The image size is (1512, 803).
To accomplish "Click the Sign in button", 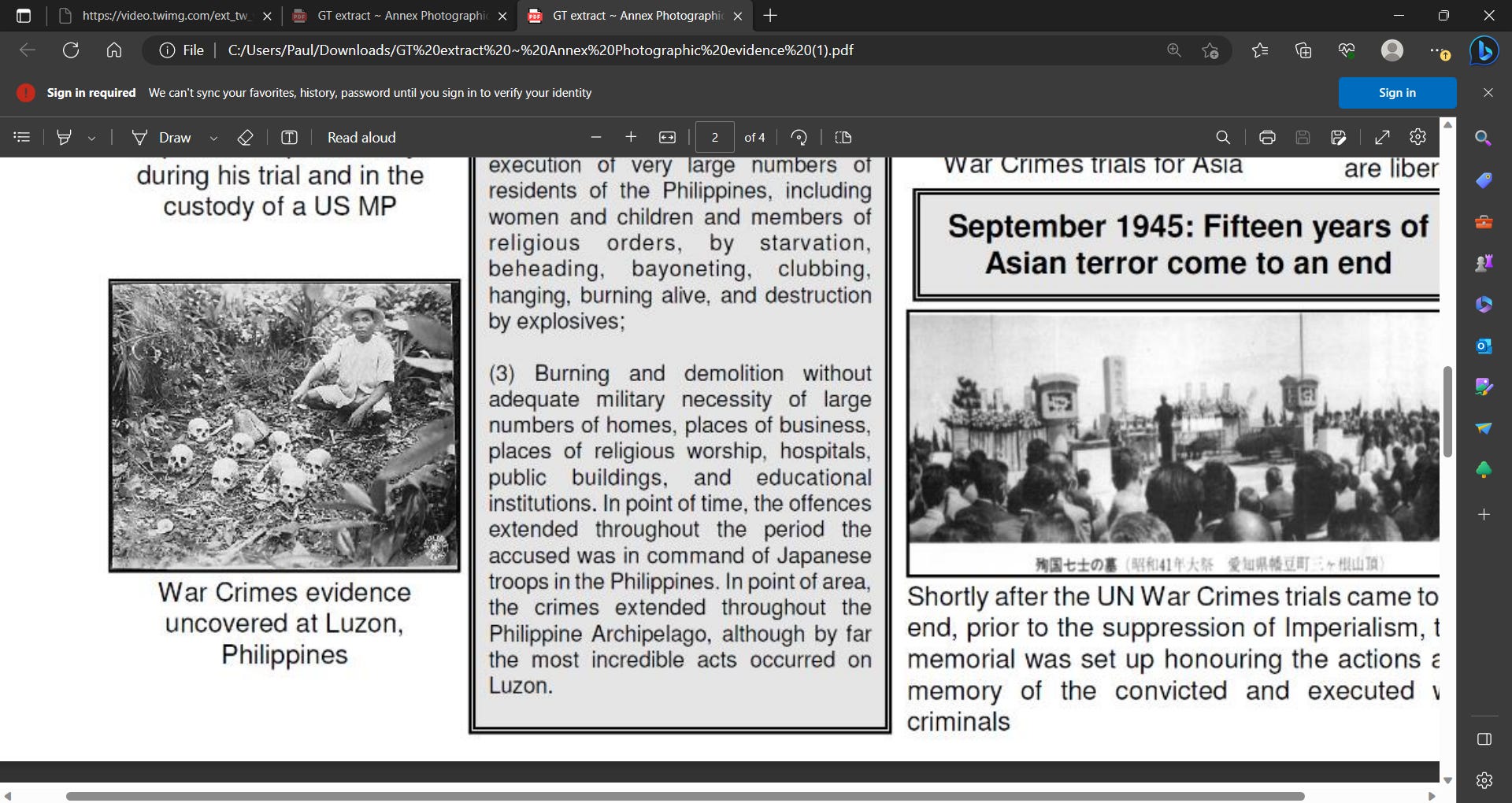I will click(x=1397, y=93).
